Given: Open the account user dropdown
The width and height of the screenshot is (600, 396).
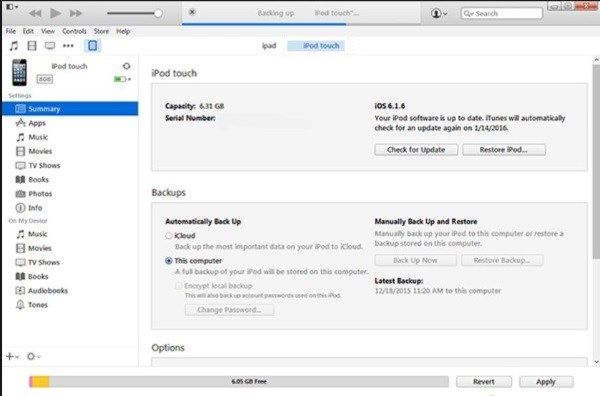Looking at the screenshot, I should coord(439,13).
